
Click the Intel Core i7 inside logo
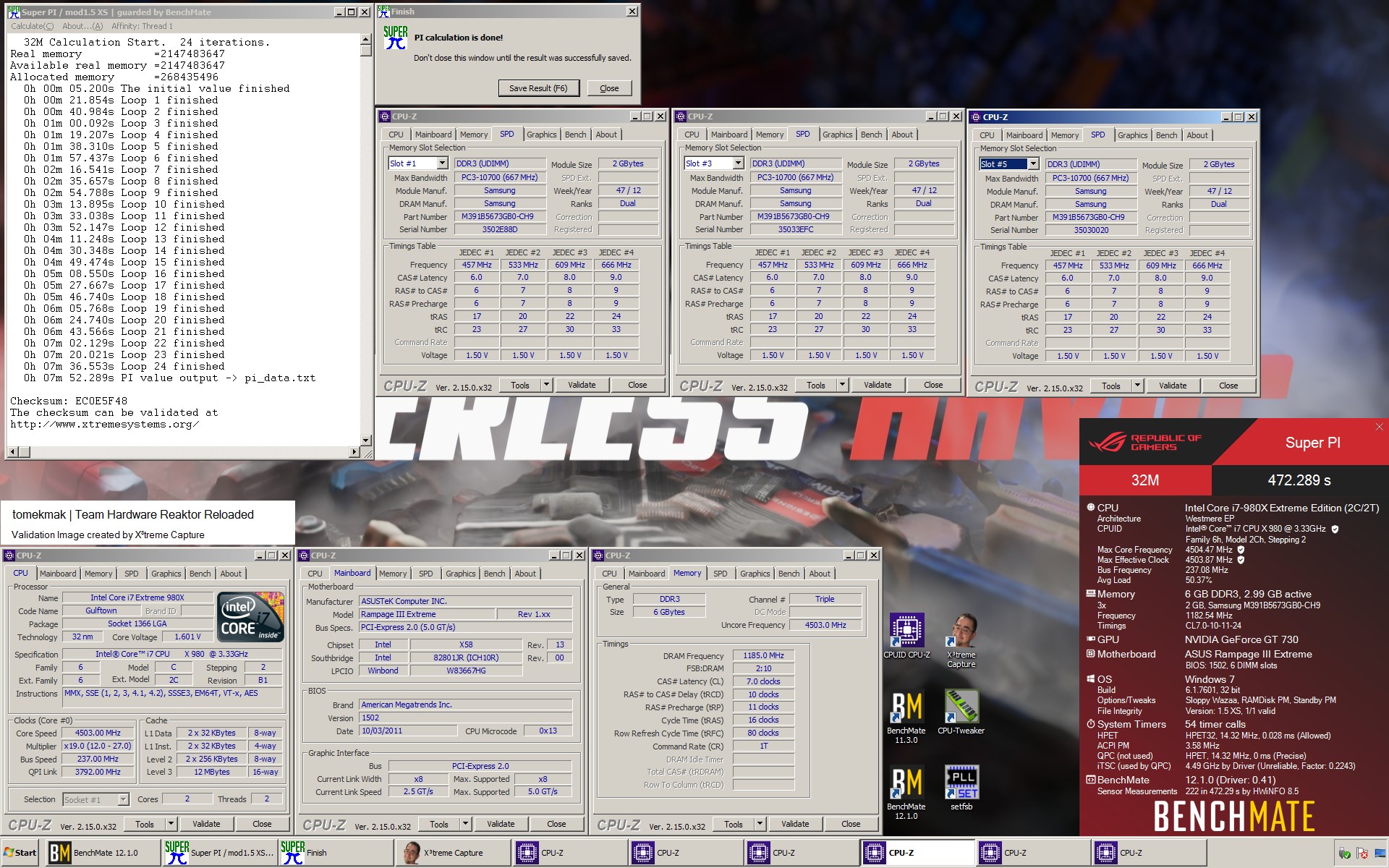(x=251, y=617)
